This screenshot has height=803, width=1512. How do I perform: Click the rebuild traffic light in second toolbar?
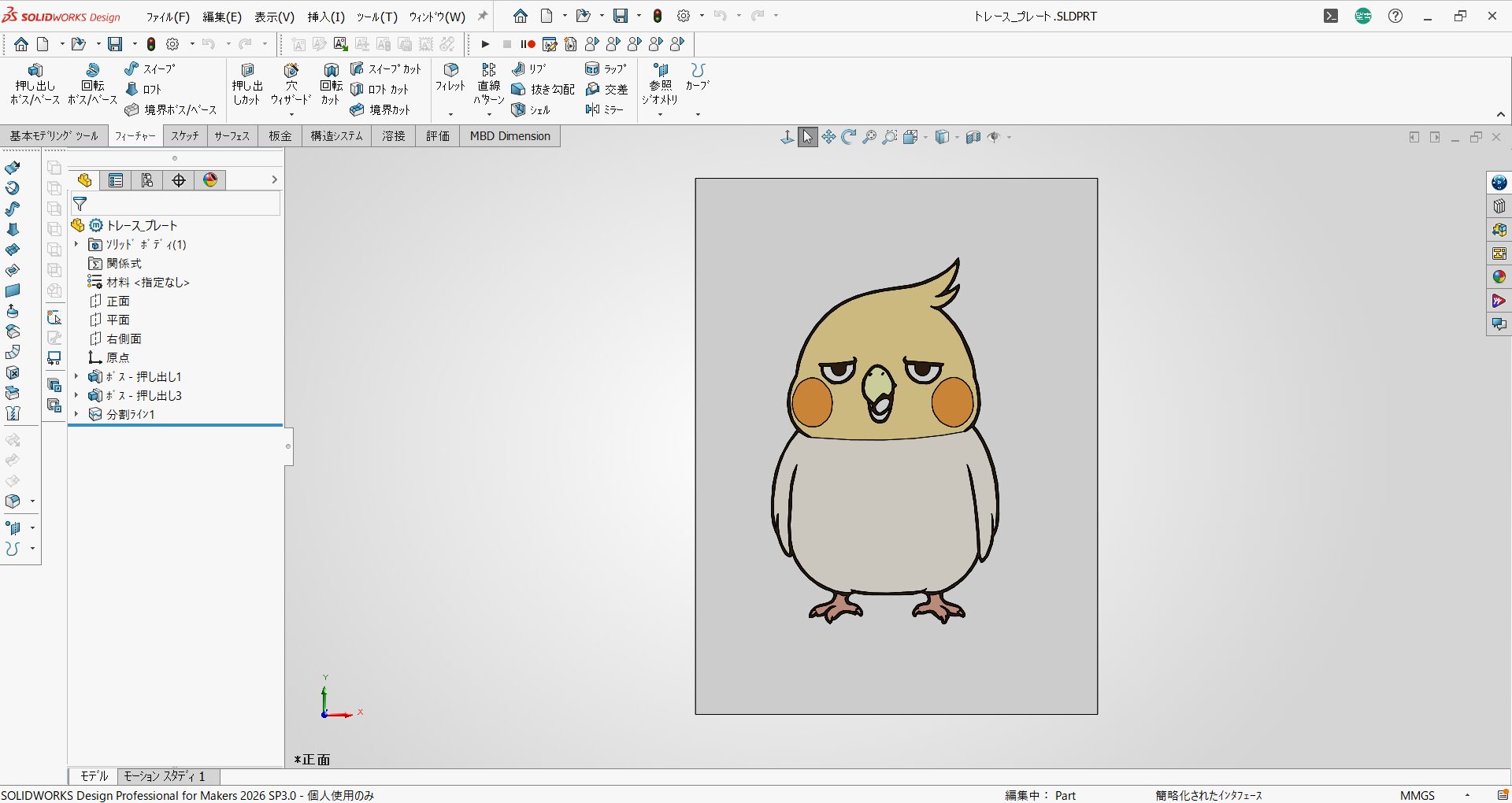[x=151, y=44]
